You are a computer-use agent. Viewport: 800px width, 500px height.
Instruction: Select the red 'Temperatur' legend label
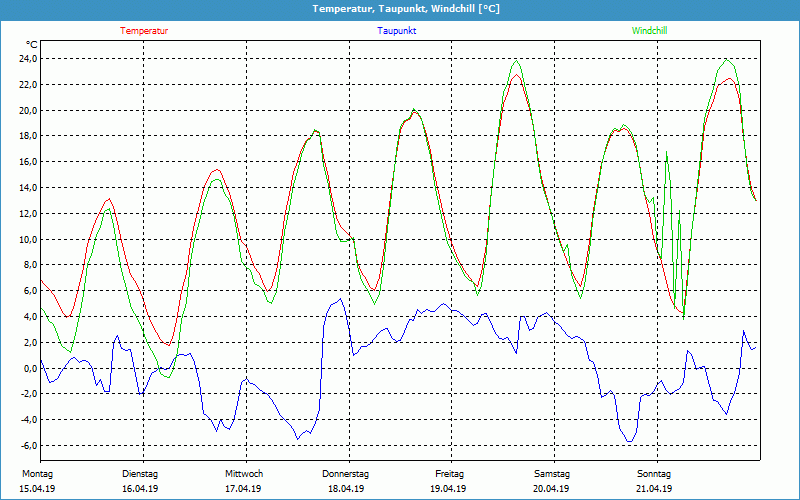[x=144, y=31]
